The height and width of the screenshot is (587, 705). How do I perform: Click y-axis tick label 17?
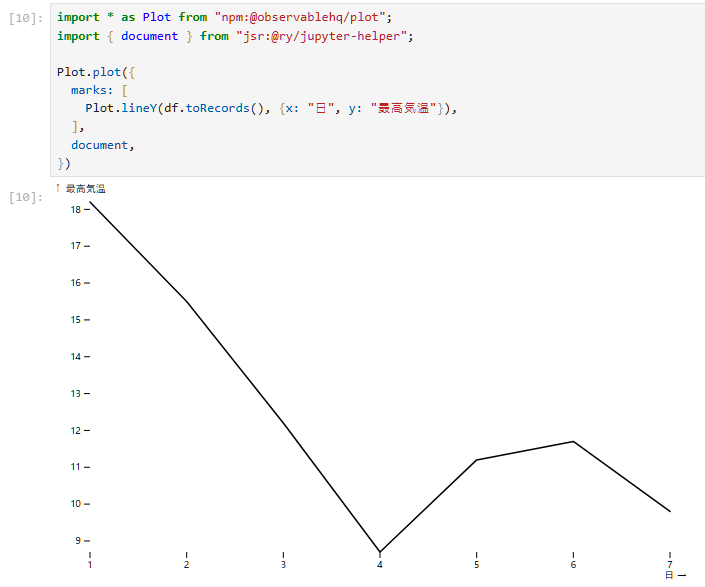pos(76,246)
